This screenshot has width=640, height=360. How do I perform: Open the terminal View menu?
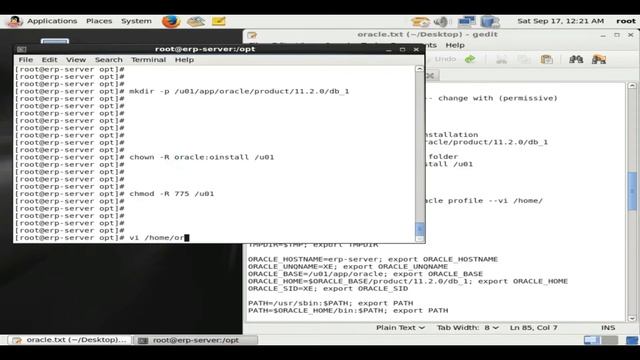coord(76,60)
